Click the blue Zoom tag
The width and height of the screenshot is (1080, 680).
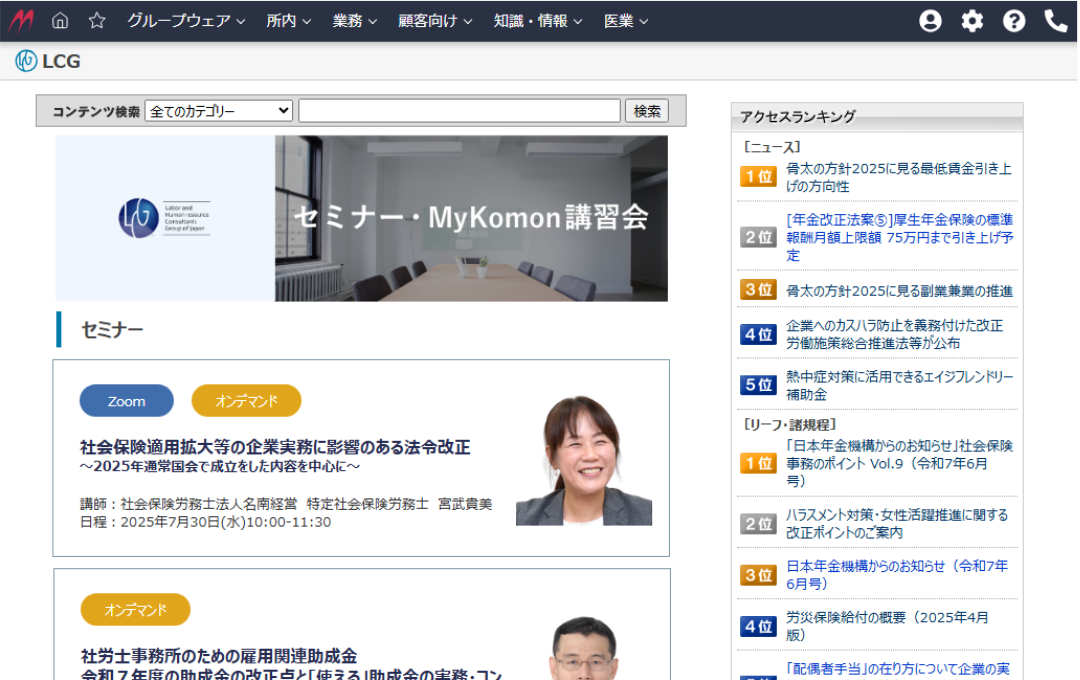[127, 401]
